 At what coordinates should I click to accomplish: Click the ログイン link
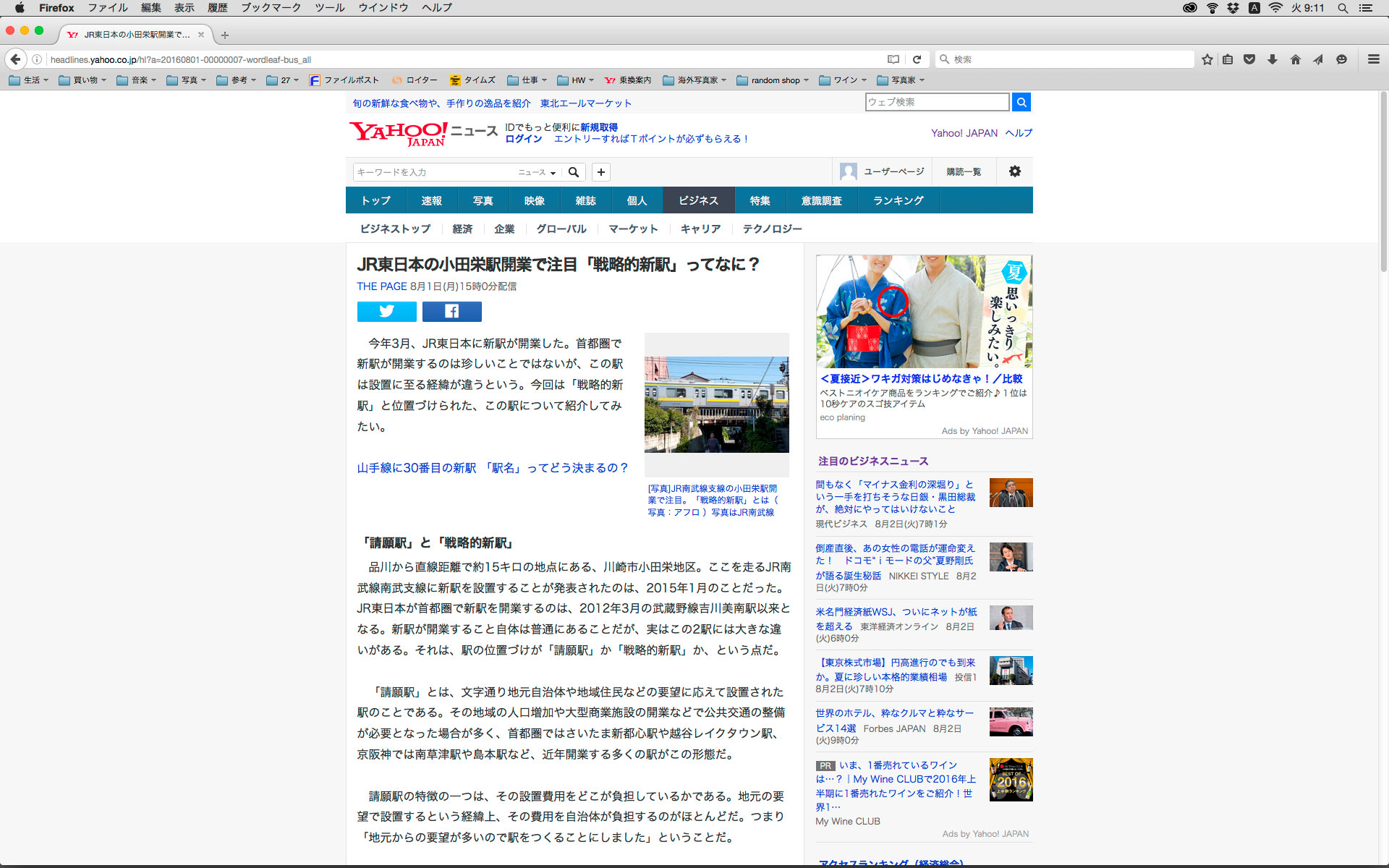(x=523, y=139)
